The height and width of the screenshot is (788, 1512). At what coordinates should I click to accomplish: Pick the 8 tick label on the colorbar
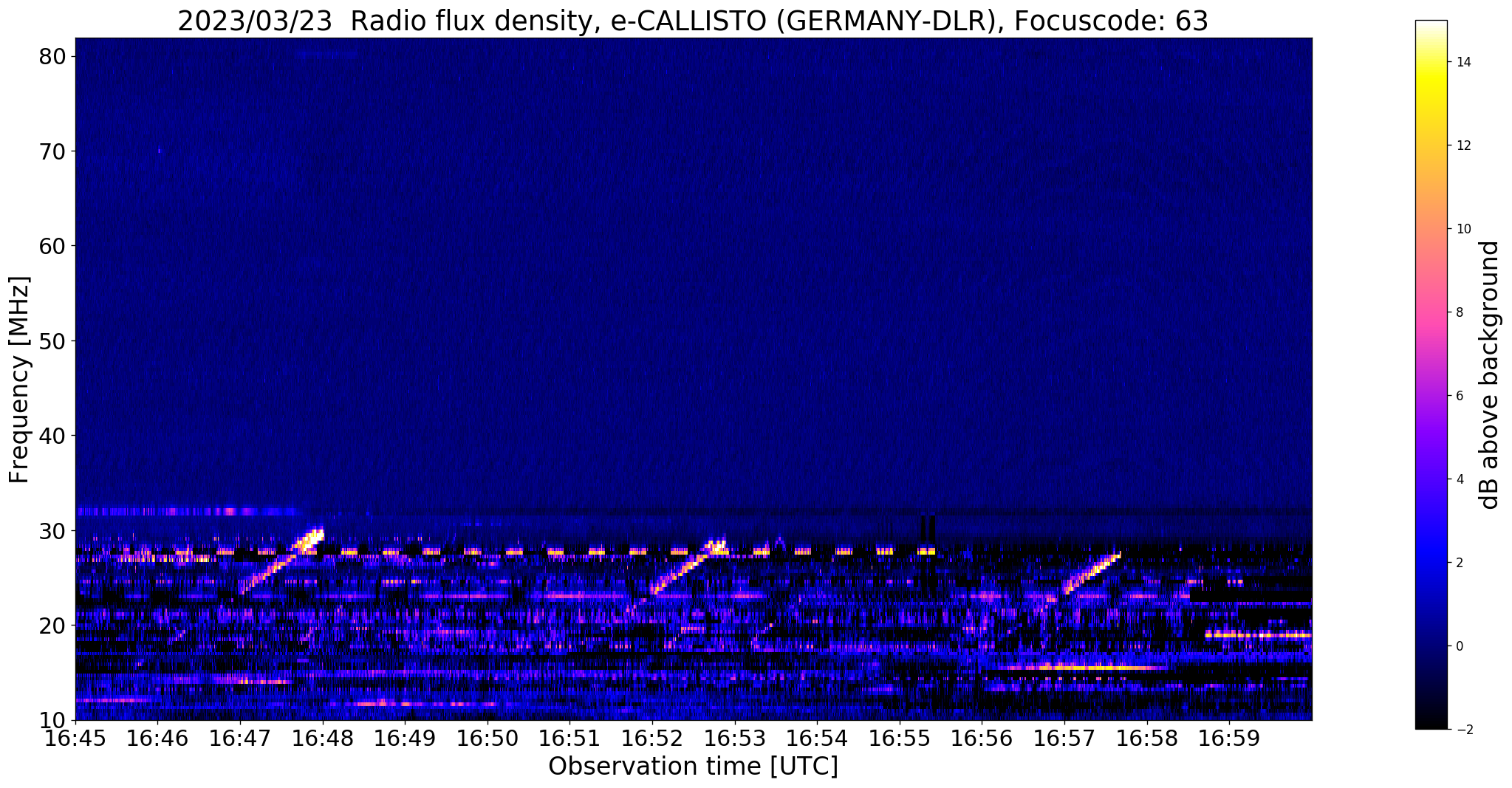[x=1459, y=312]
